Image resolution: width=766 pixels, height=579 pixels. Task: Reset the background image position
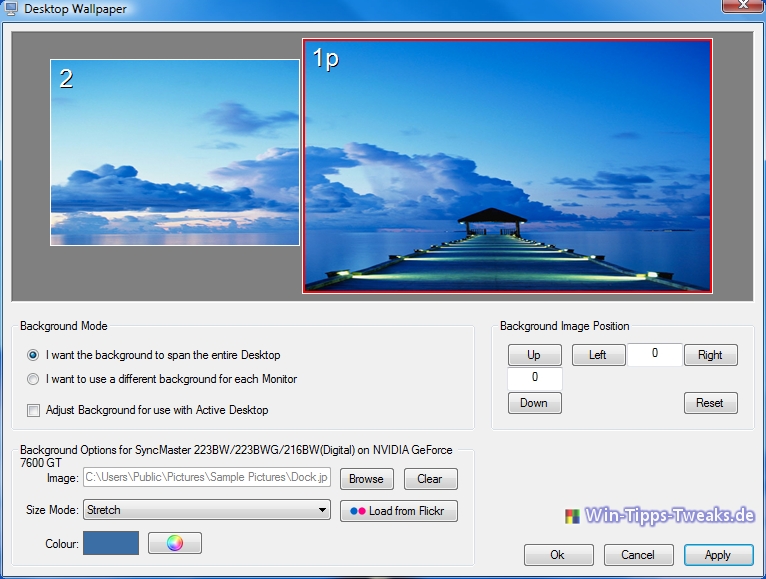[x=711, y=403]
